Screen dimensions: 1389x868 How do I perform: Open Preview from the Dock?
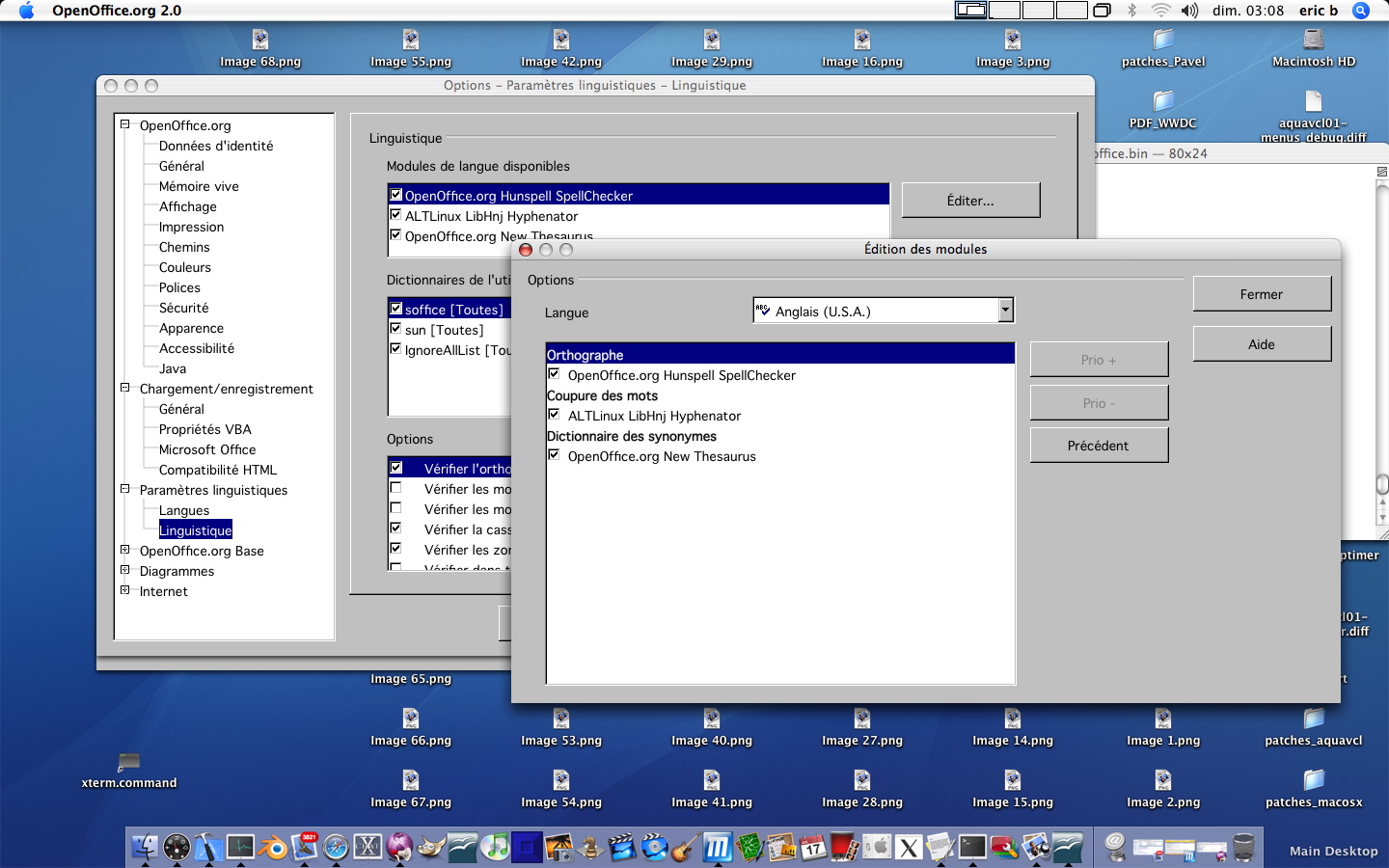coord(1035,847)
